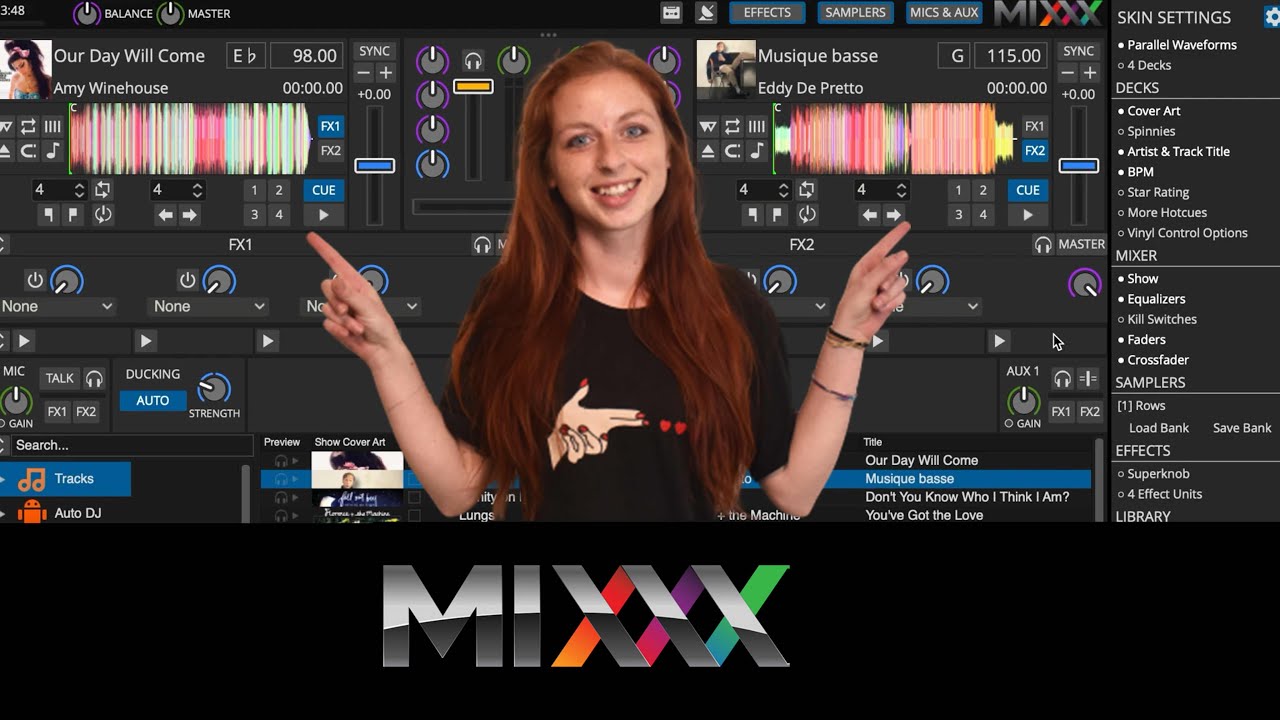Toggle headphone listen for FX1 unit
Viewport: 1280px width, 720px height.
pos(482,244)
